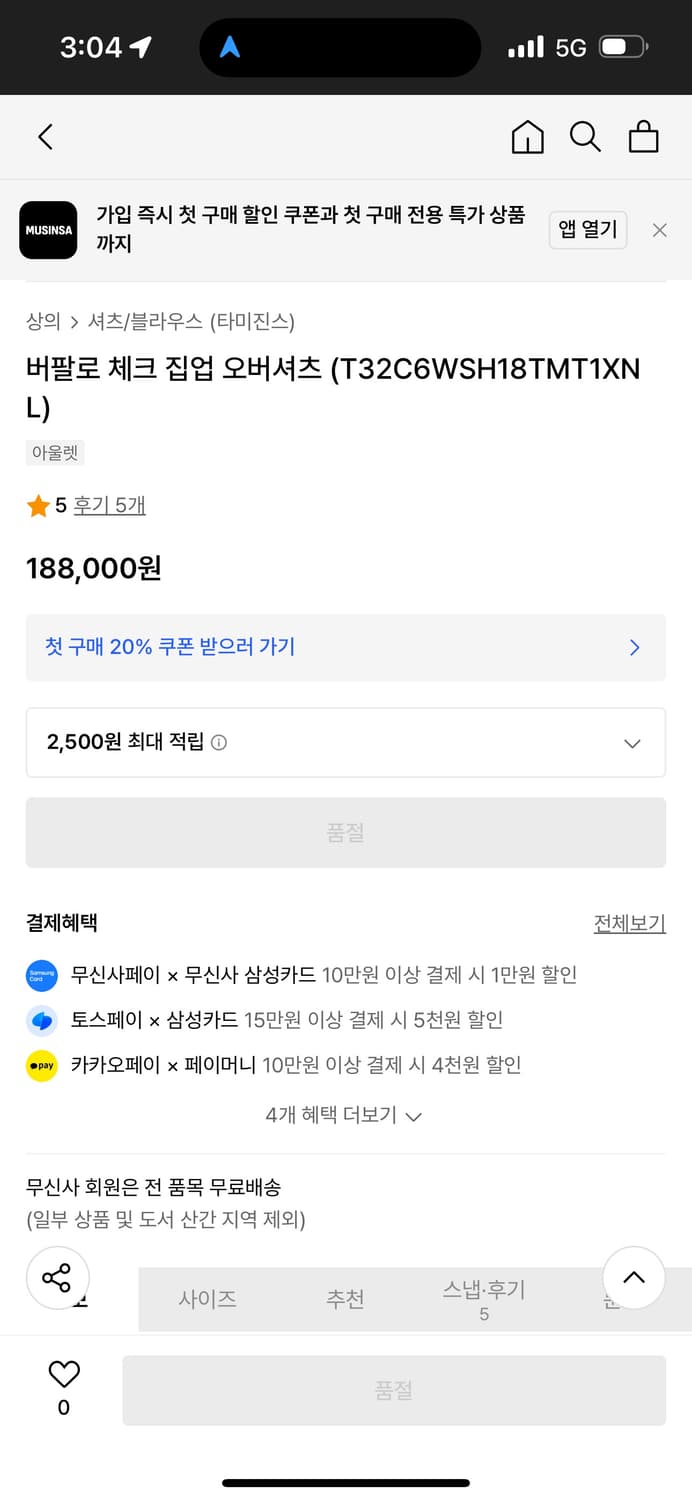This screenshot has height=1500, width=692.
Task: Open the share button at bottom left
Action: click(58, 1277)
